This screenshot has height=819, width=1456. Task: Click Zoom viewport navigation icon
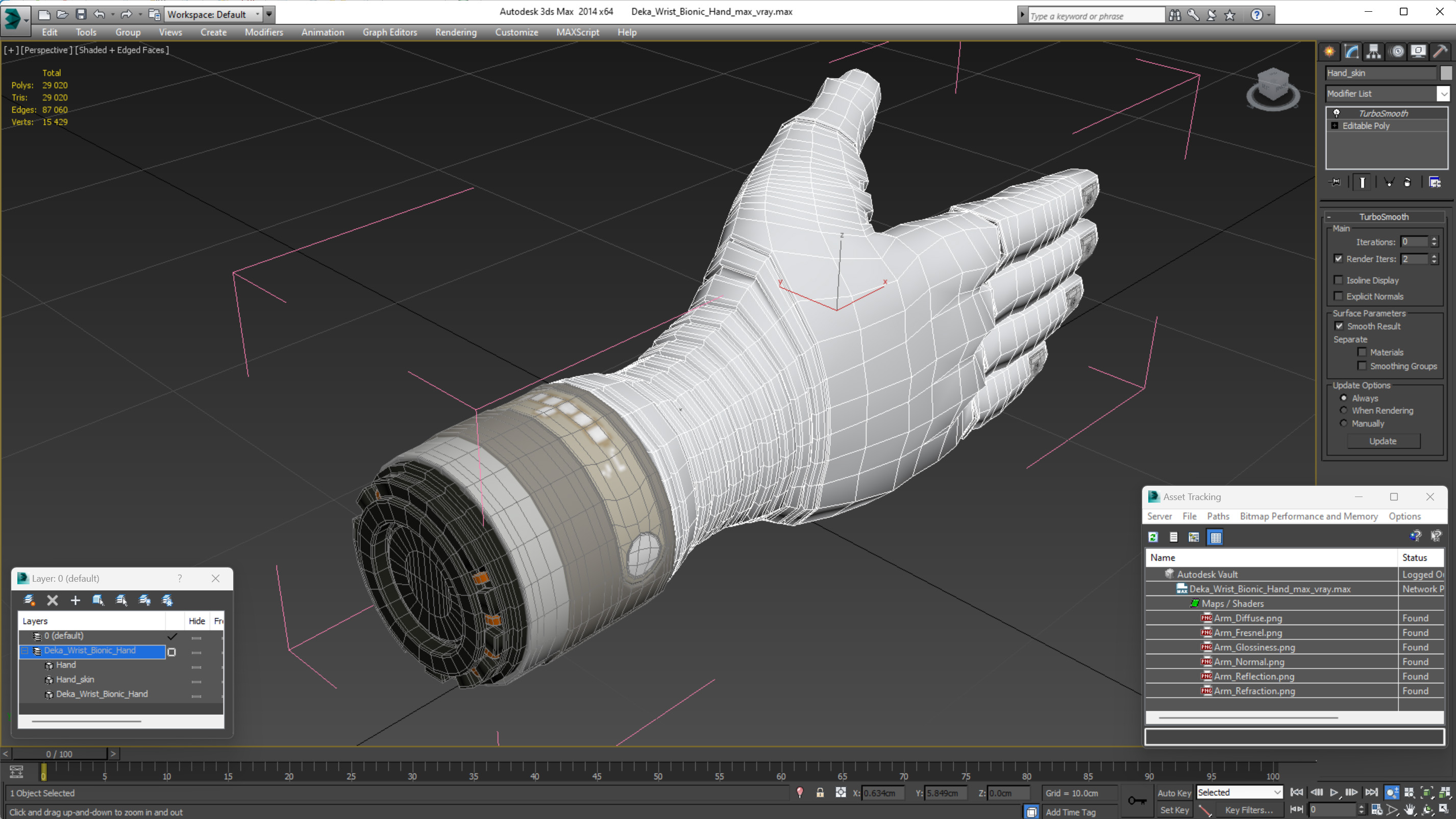pyautogui.click(x=1392, y=792)
